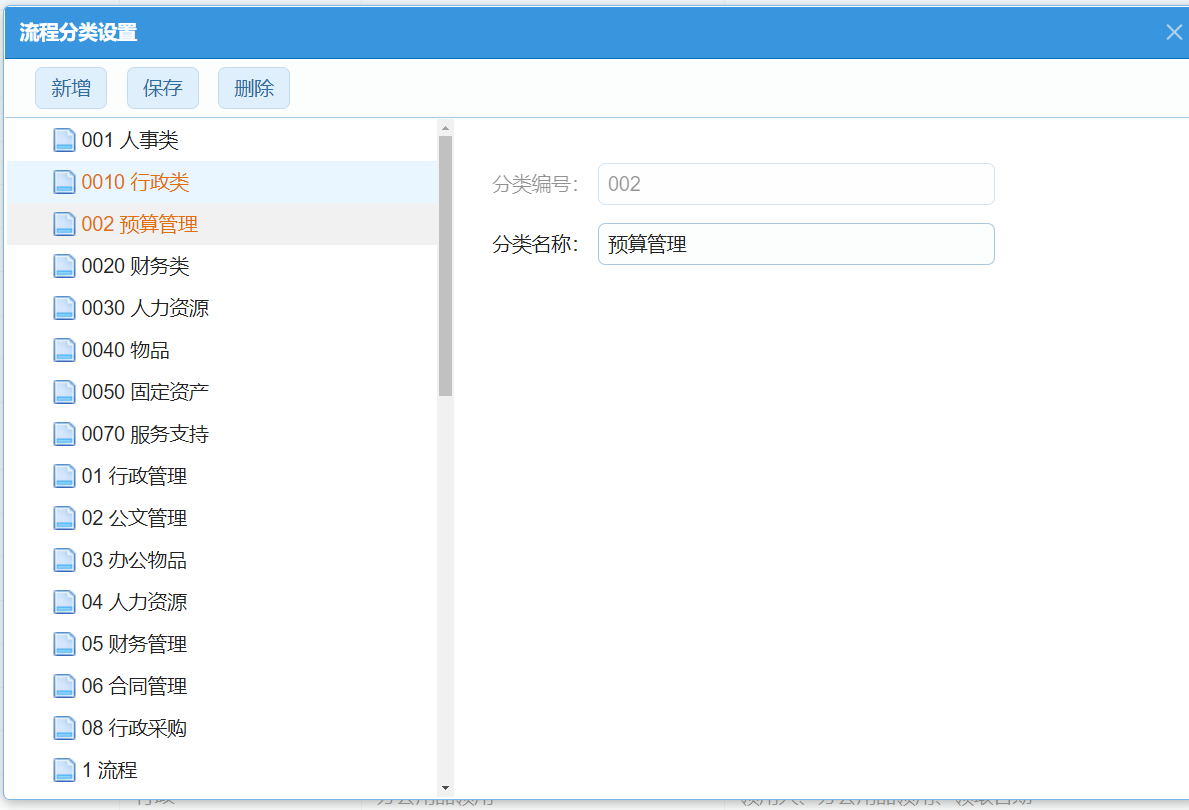Close the 流程分类设置 dialog

pyautogui.click(x=1174, y=32)
